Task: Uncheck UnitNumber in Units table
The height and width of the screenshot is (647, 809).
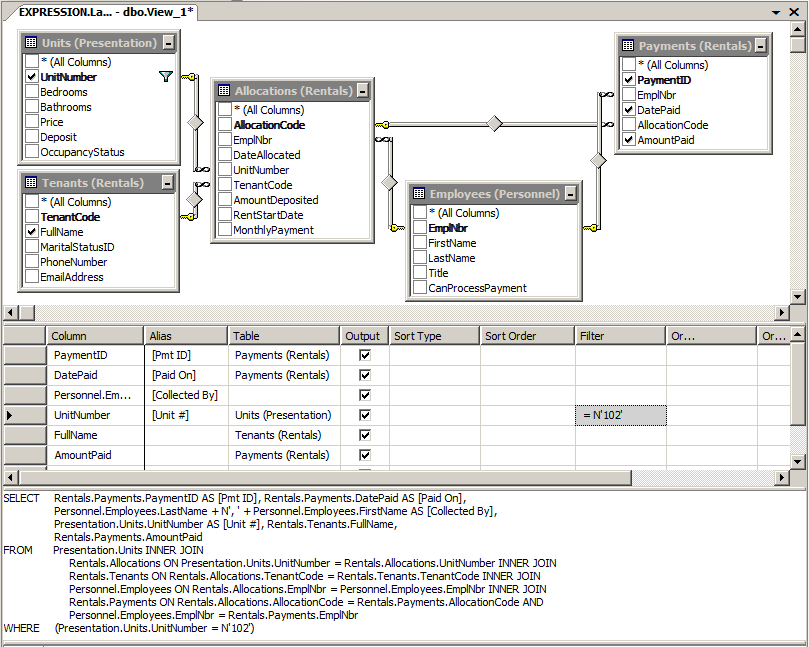Action: pyautogui.click(x=32, y=77)
